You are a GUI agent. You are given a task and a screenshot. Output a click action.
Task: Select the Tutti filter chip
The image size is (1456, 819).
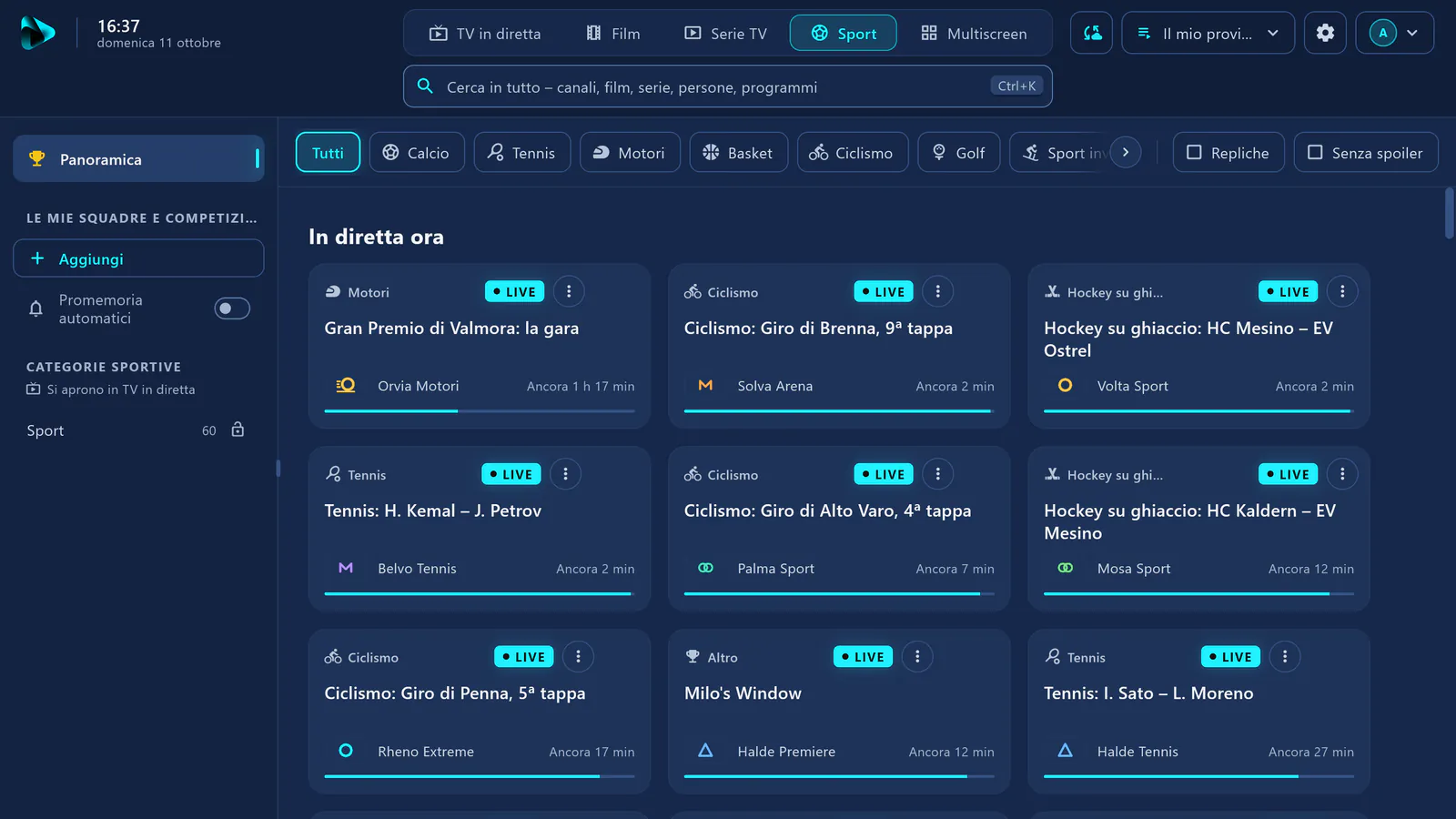328,152
